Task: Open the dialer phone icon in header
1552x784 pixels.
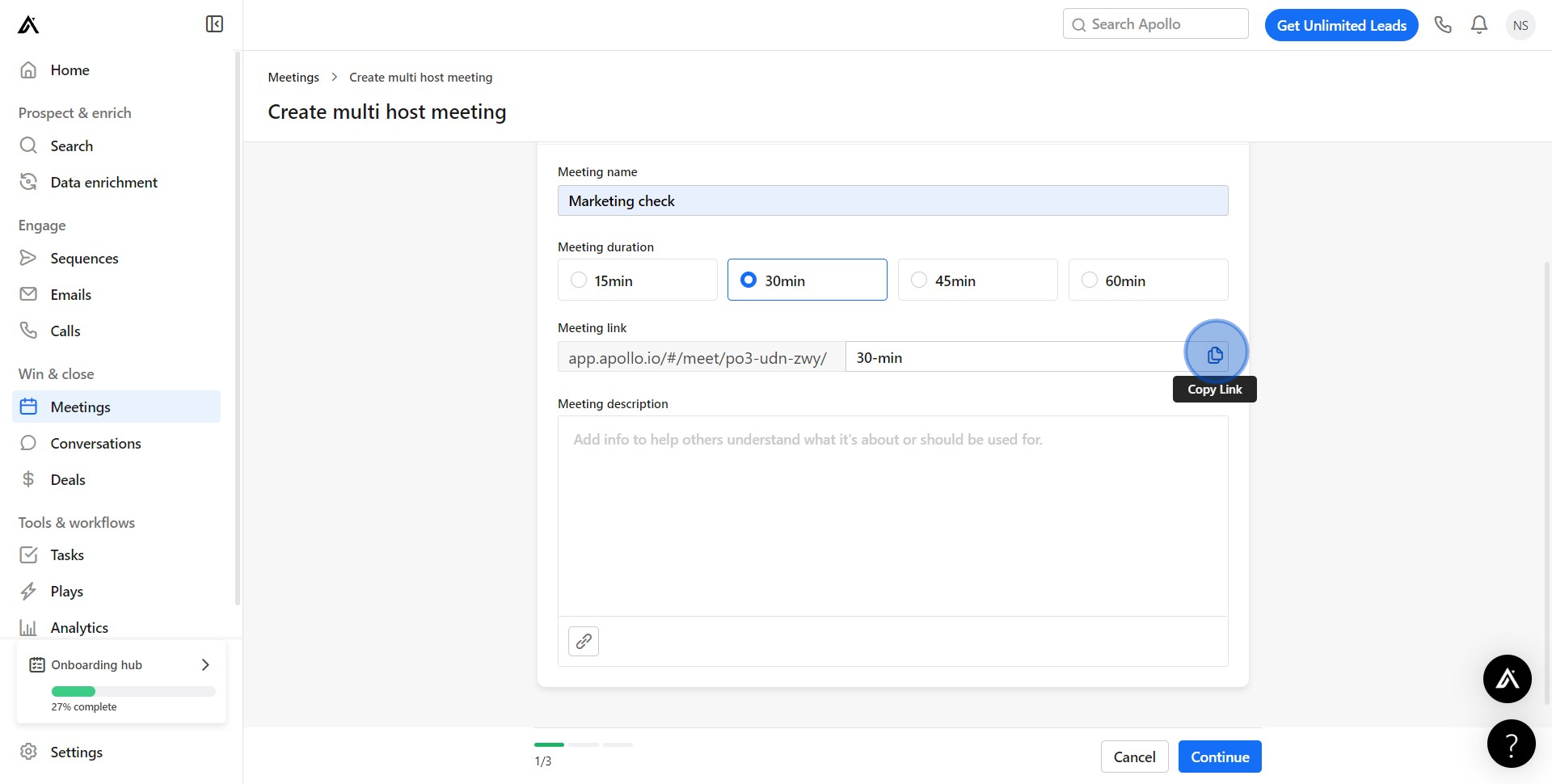Action: pos(1443,25)
